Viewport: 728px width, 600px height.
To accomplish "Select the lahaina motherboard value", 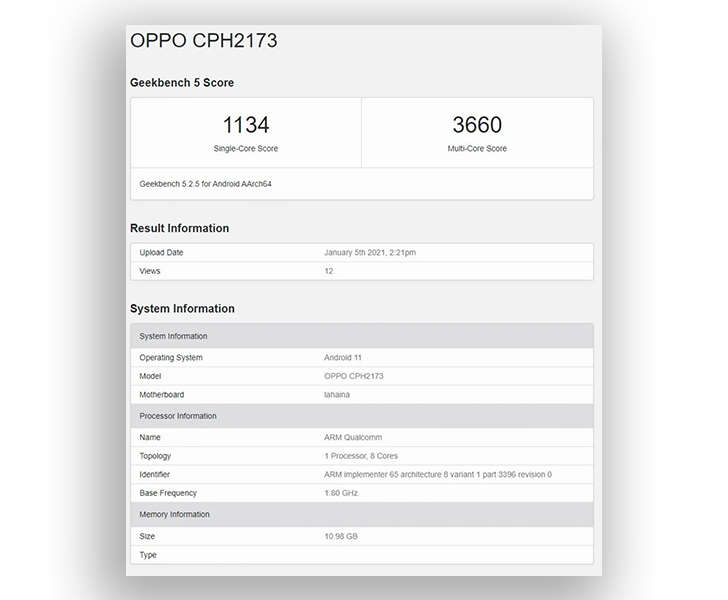I will coord(337,395).
